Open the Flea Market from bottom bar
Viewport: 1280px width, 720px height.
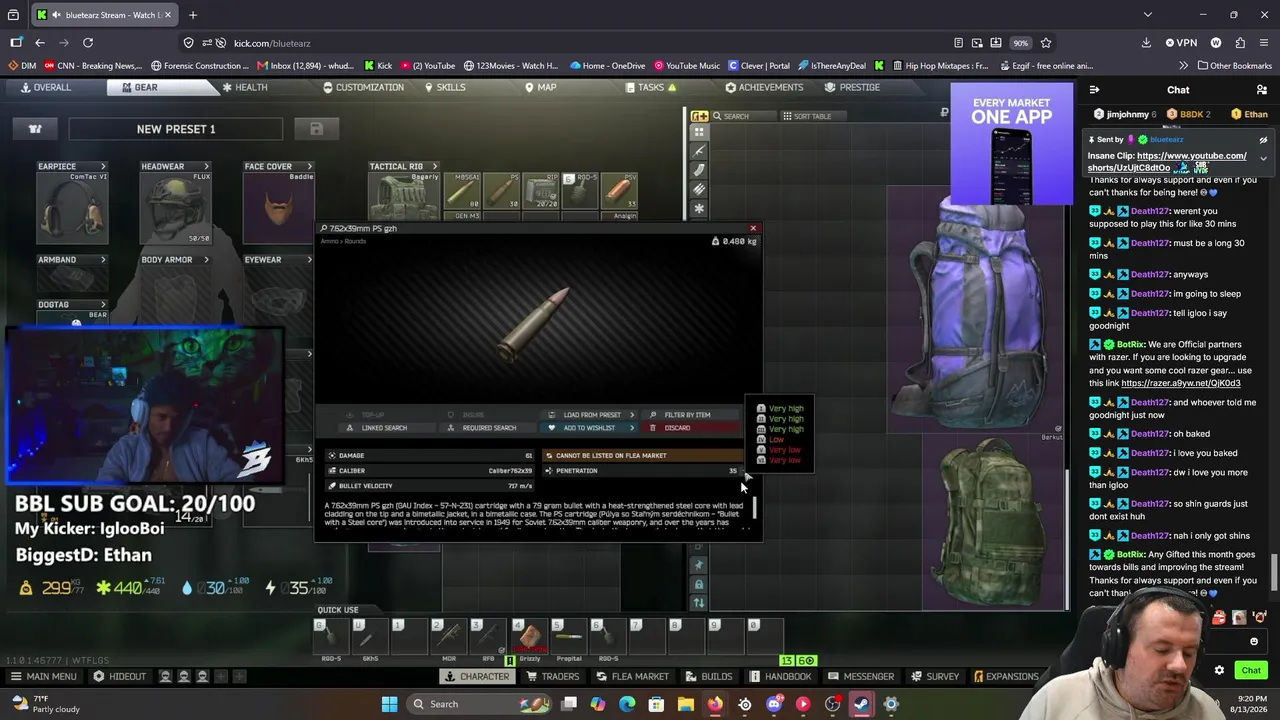[x=632, y=677]
